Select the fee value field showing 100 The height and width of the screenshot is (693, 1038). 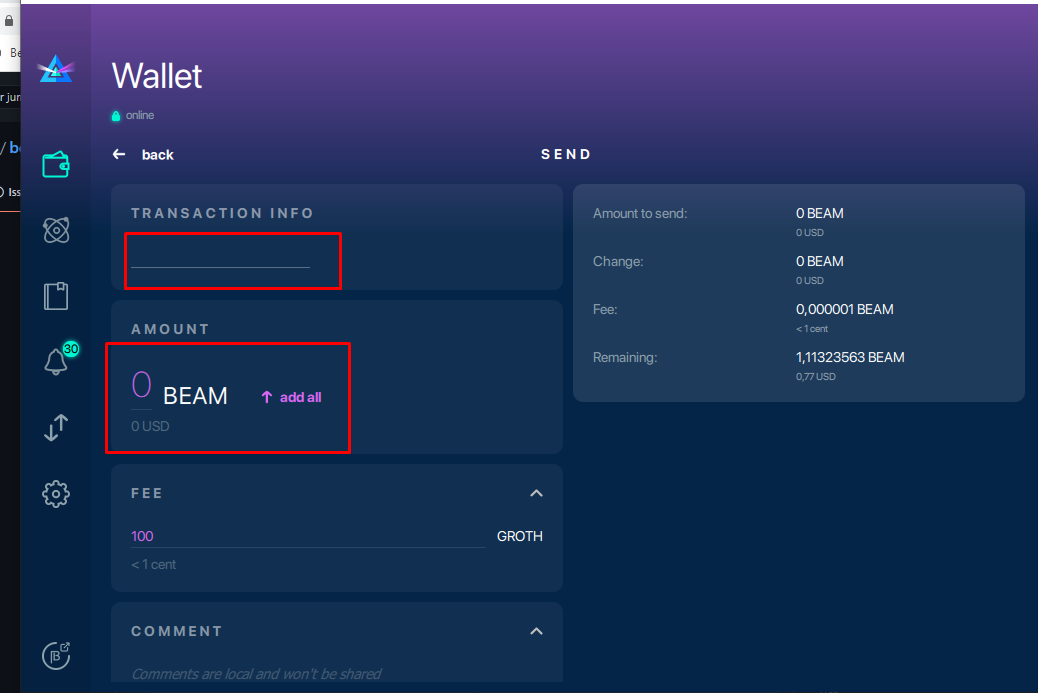tap(142, 536)
